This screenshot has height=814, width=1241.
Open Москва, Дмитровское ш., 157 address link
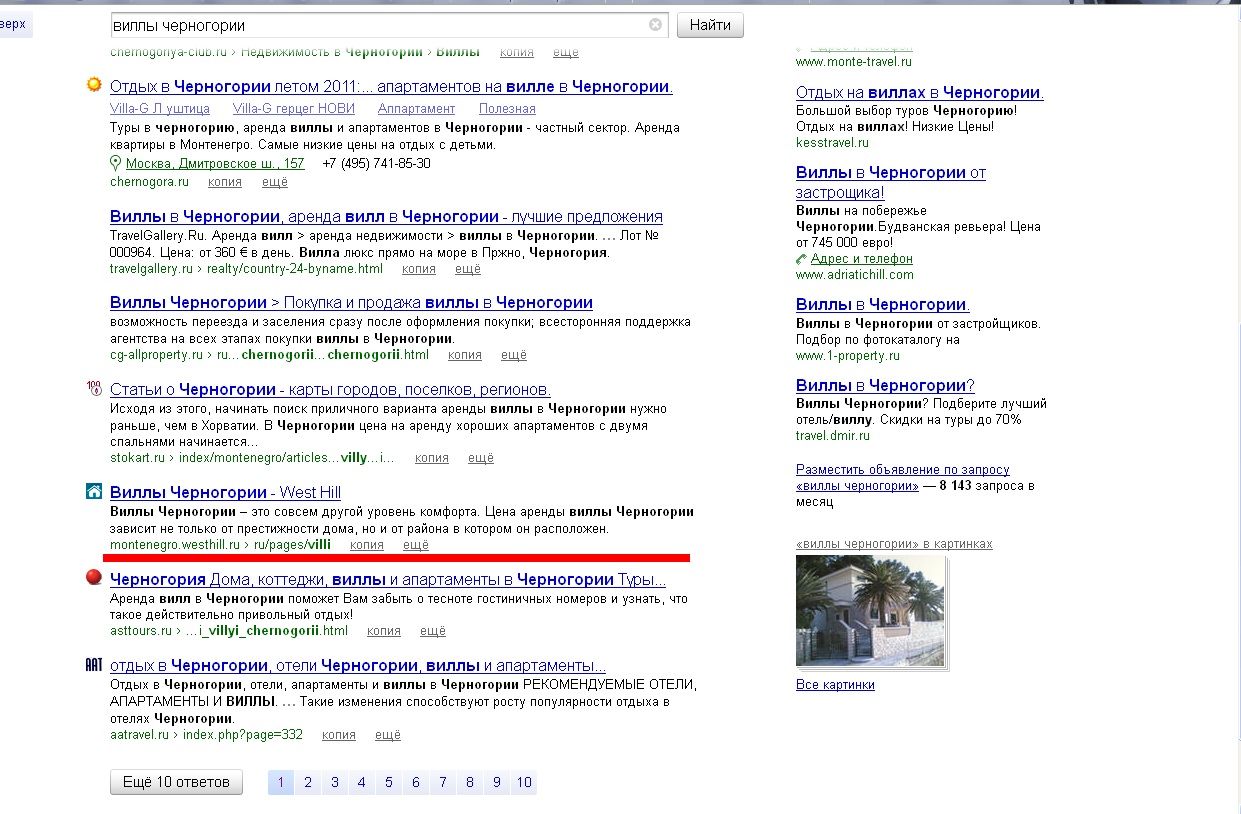215,163
